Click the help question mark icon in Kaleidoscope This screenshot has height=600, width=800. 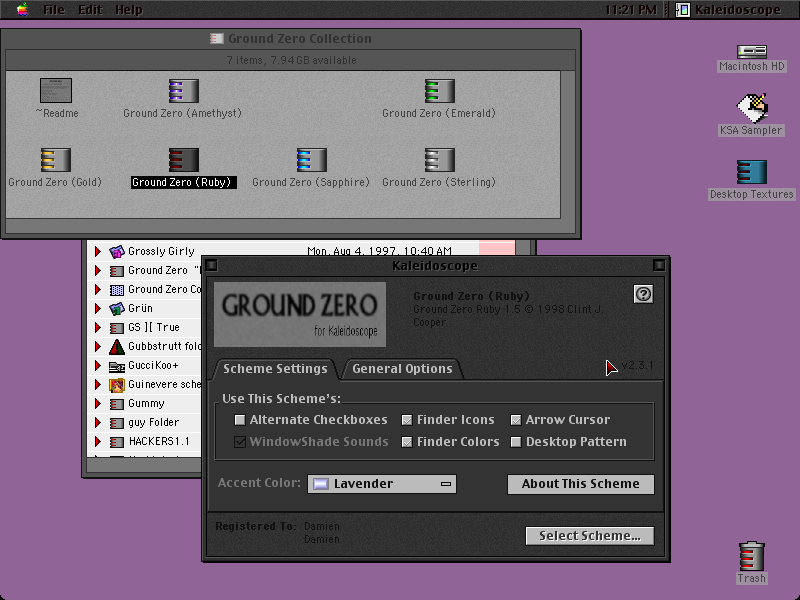click(x=643, y=294)
